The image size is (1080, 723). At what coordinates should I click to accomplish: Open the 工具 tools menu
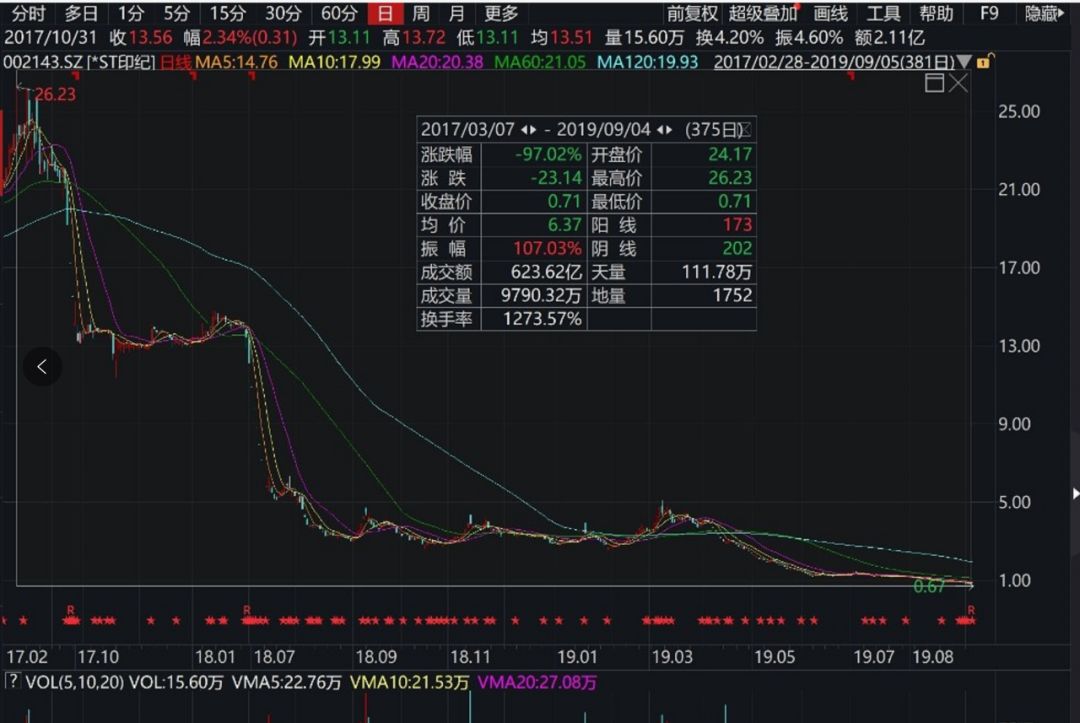[x=883, y=13]
